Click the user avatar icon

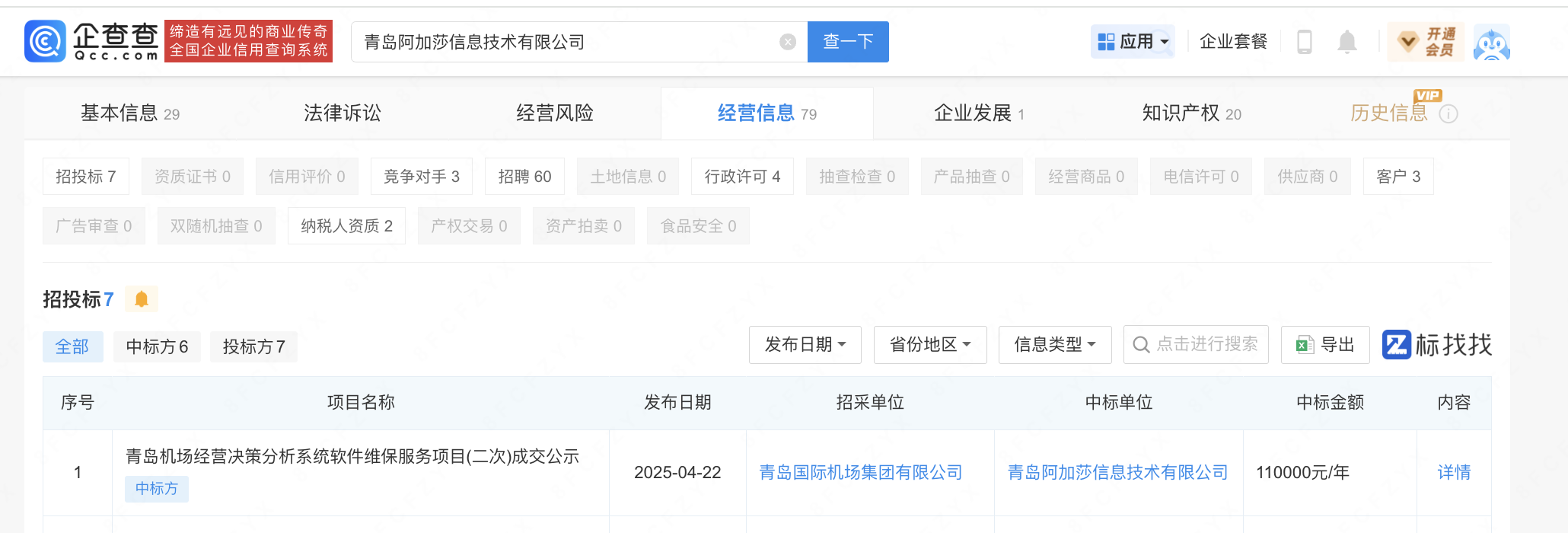point(1491,42)
